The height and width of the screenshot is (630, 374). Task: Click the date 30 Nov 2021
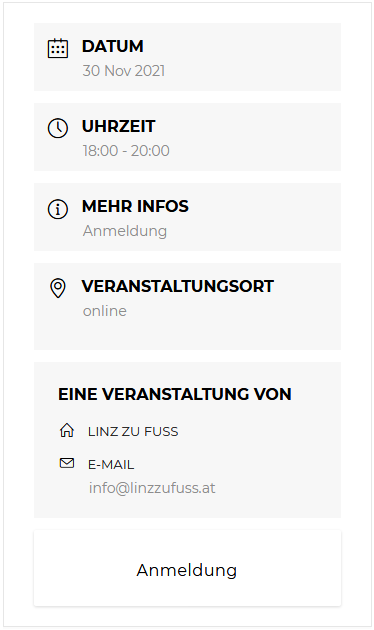tap(124, 71)
